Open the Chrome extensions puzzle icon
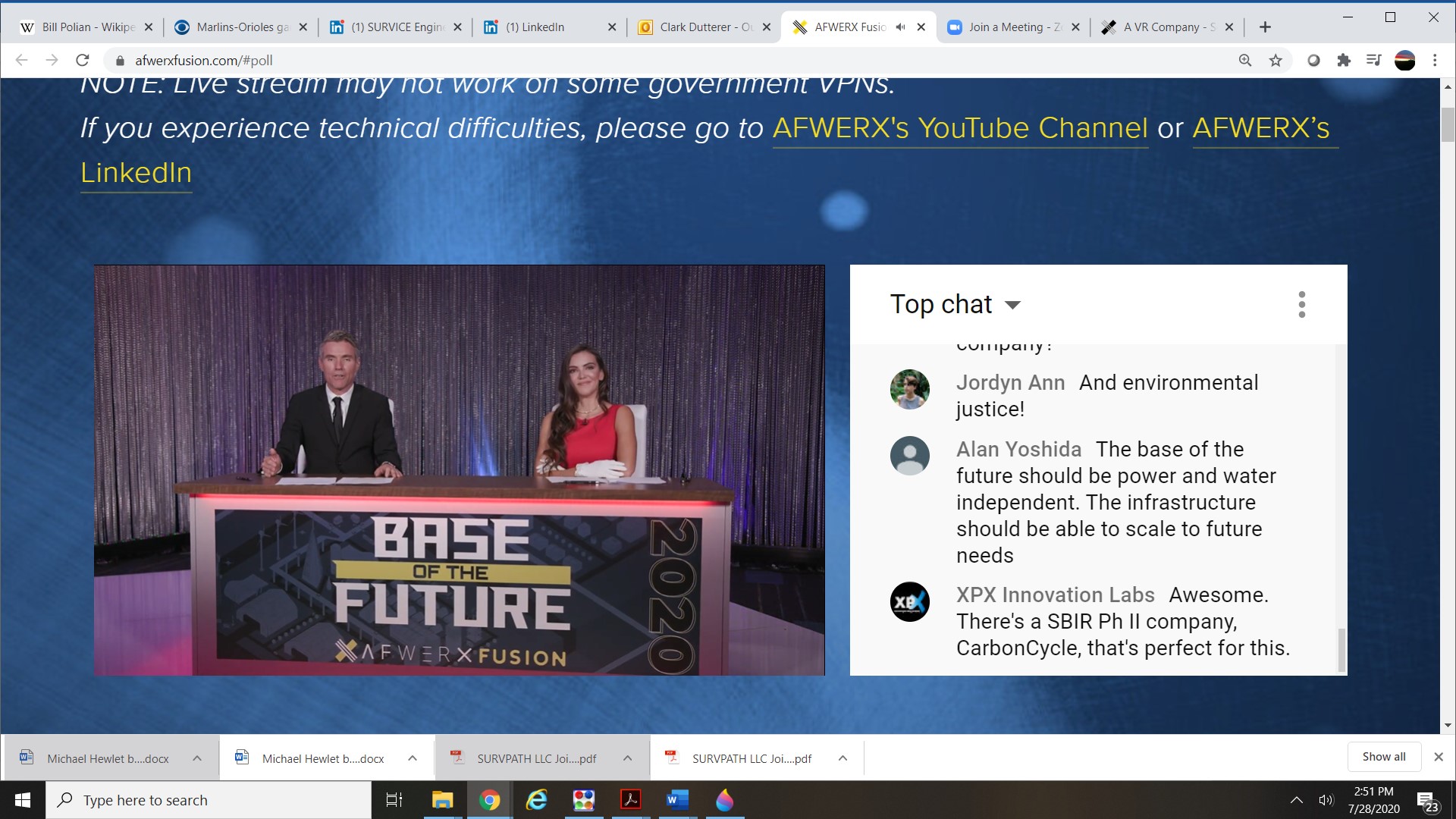The width and height of the screenshot is (1456, 819). click(x=1344, y=60)
